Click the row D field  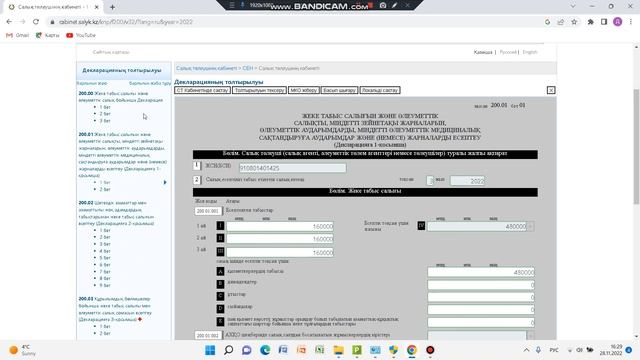pyautogui.click(x=481, y=309)
